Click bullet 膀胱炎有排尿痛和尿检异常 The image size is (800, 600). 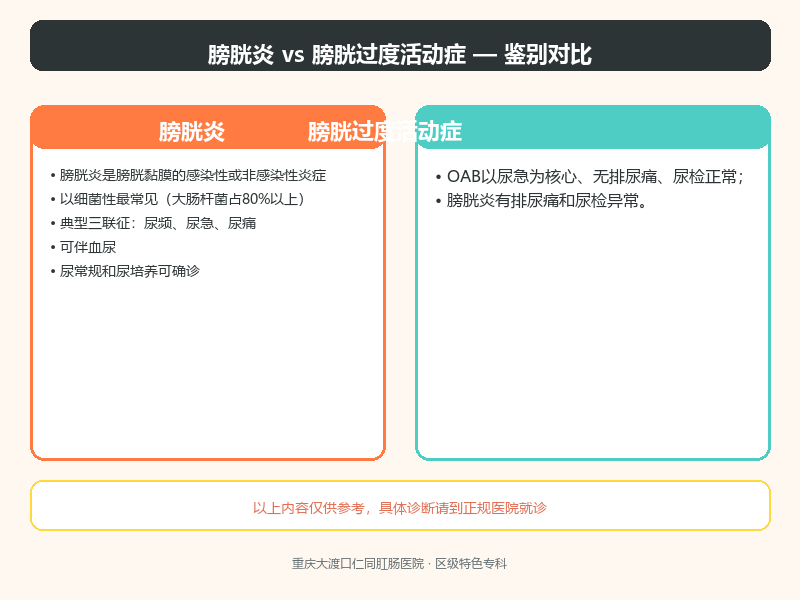(541, 201)
